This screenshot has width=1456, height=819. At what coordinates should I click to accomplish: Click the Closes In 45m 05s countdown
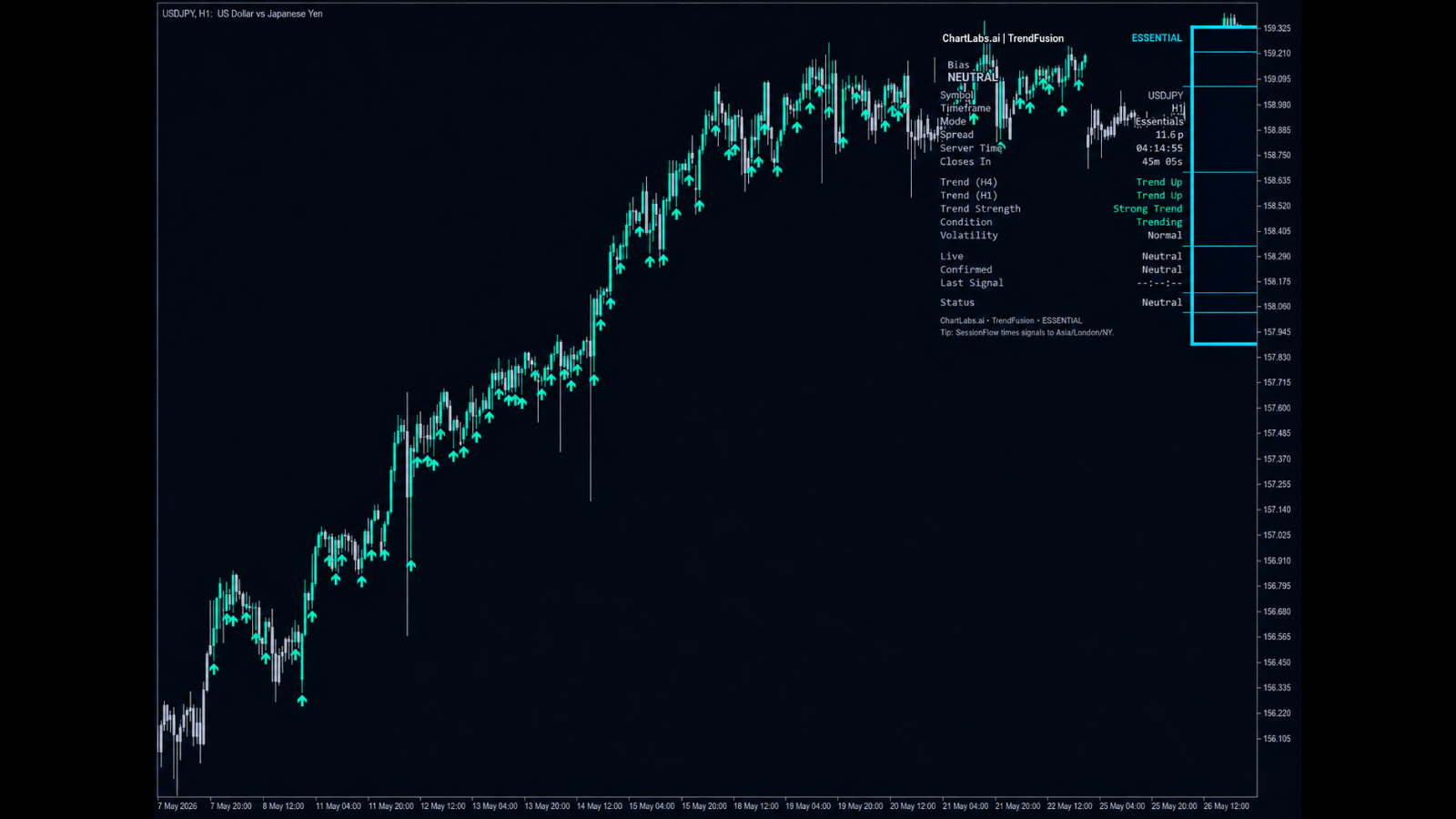tap(1162, 162)
